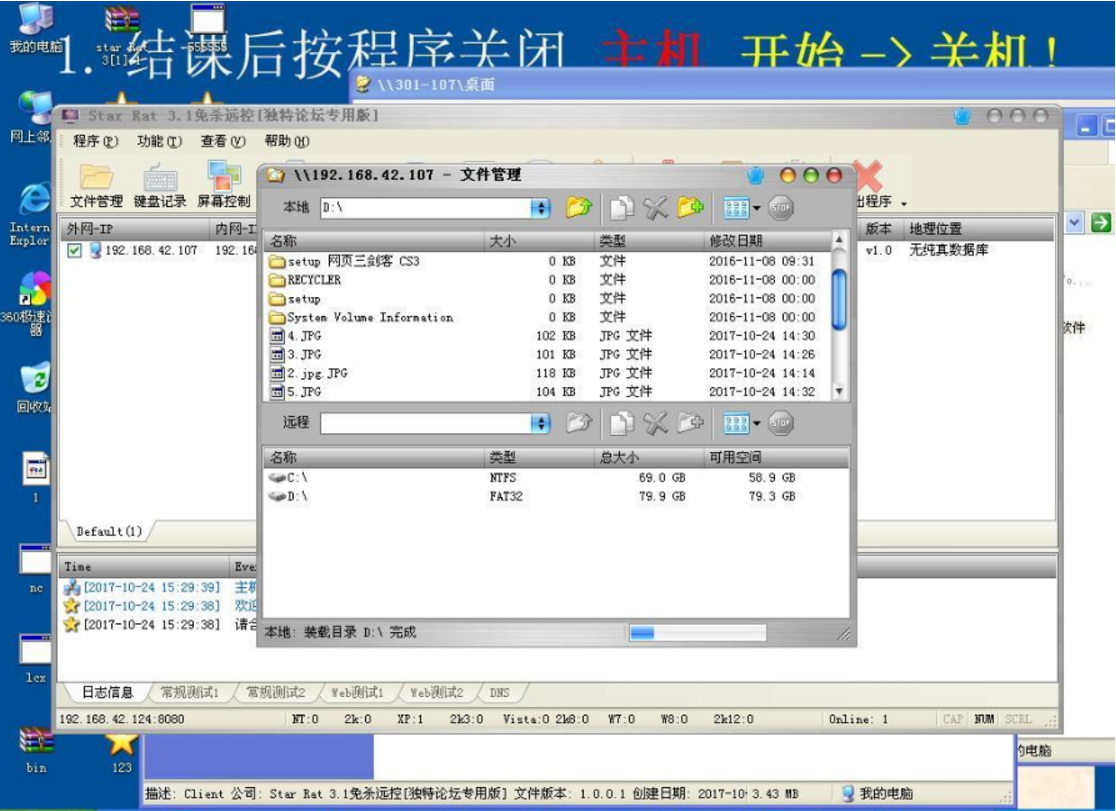The height and width of the screenshot is (811, 1116).
Task: Click the 外网-IP column header
Action: 135,229
